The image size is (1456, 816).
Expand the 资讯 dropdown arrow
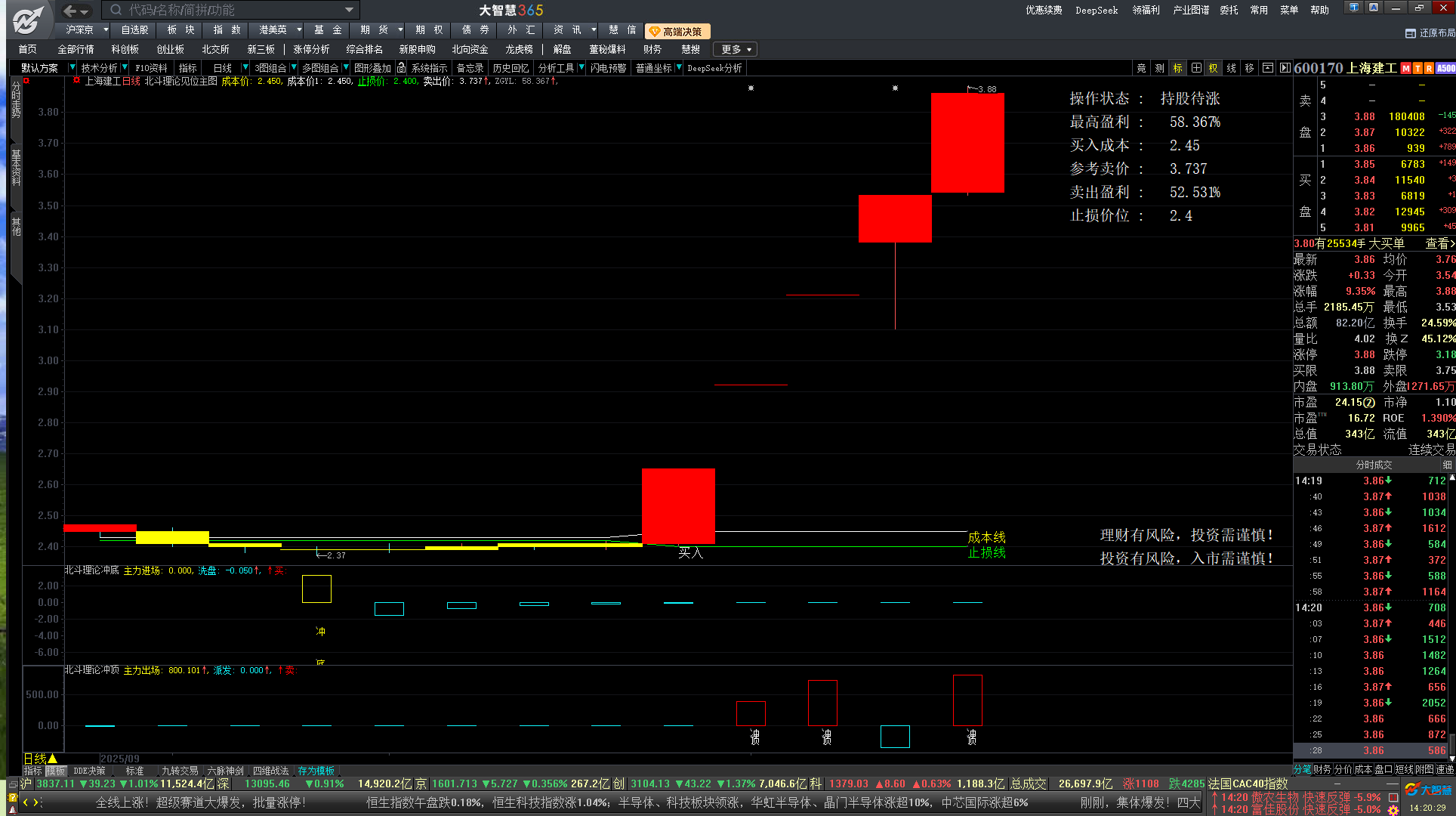594,29
